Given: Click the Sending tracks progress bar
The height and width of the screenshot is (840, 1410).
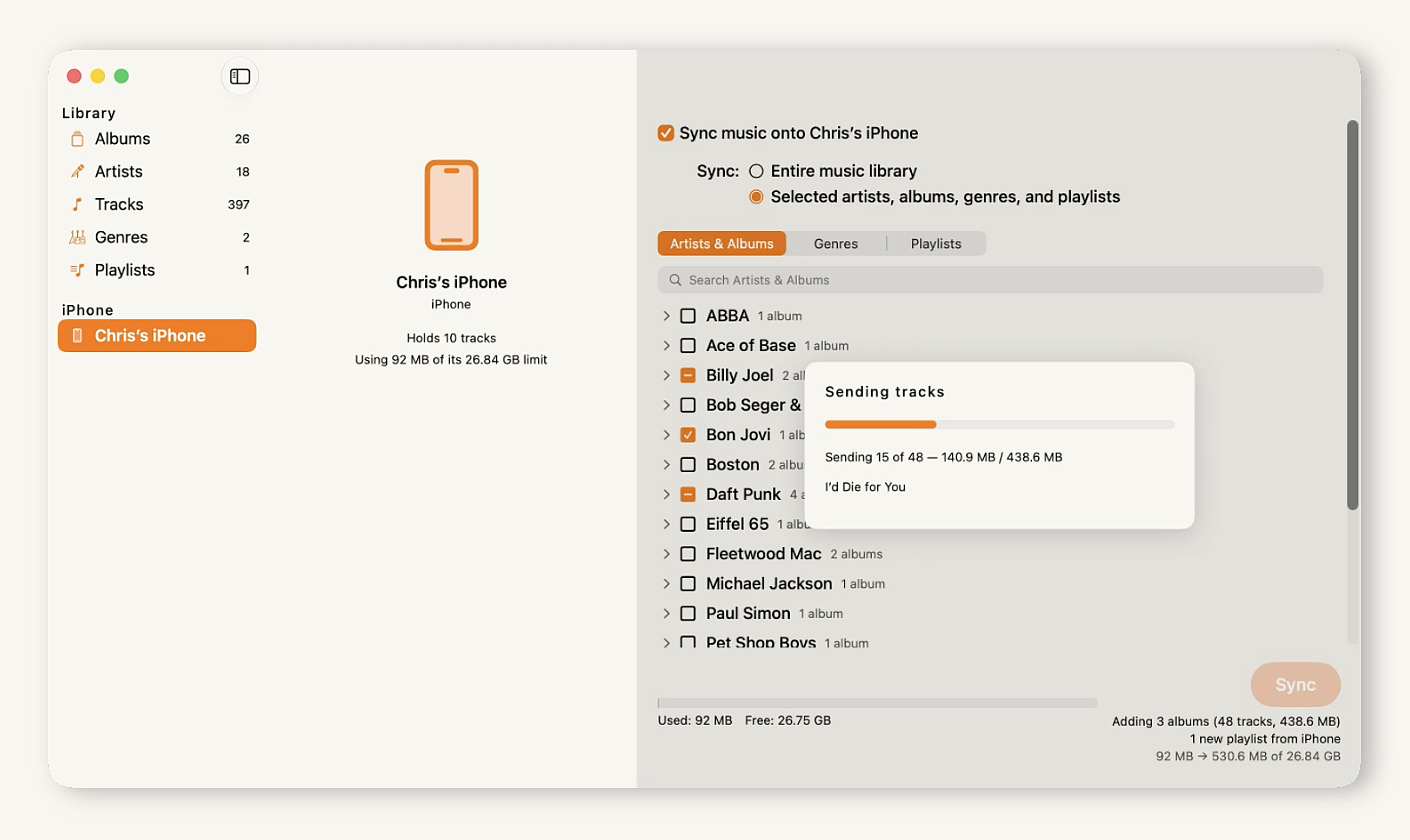Looking at the screenshot, I should pos(999,425).
